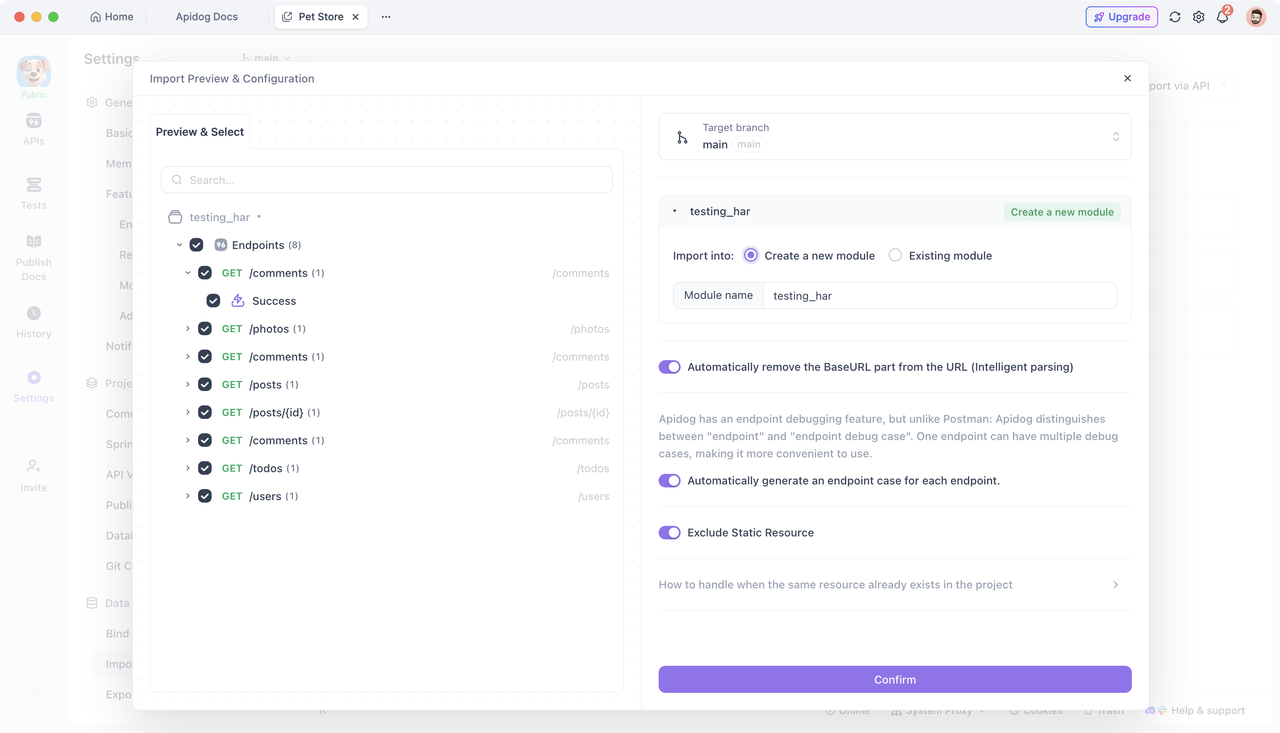Disable the Exclude Static Resource toggle
1280x733 pixels.
pos(669,532)
